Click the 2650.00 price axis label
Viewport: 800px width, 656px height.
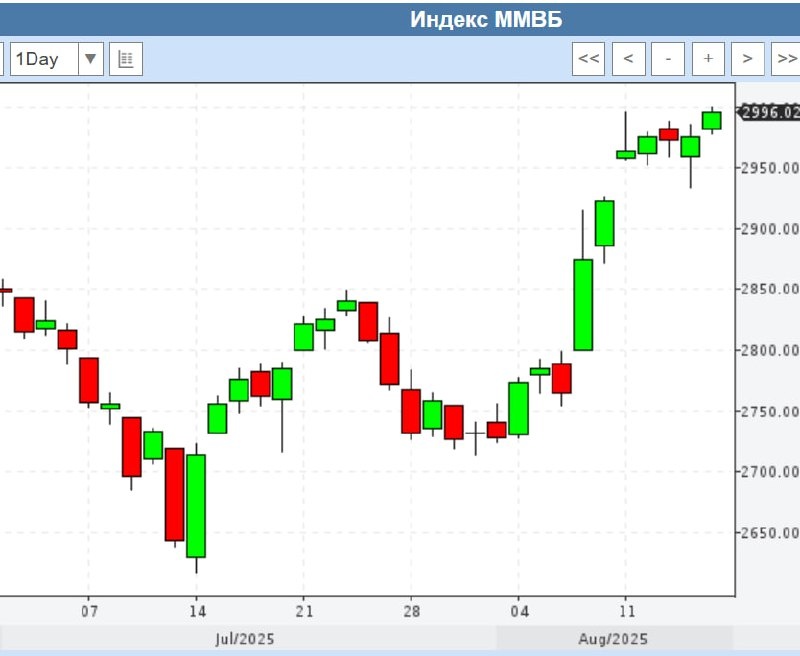coord(770,533)
